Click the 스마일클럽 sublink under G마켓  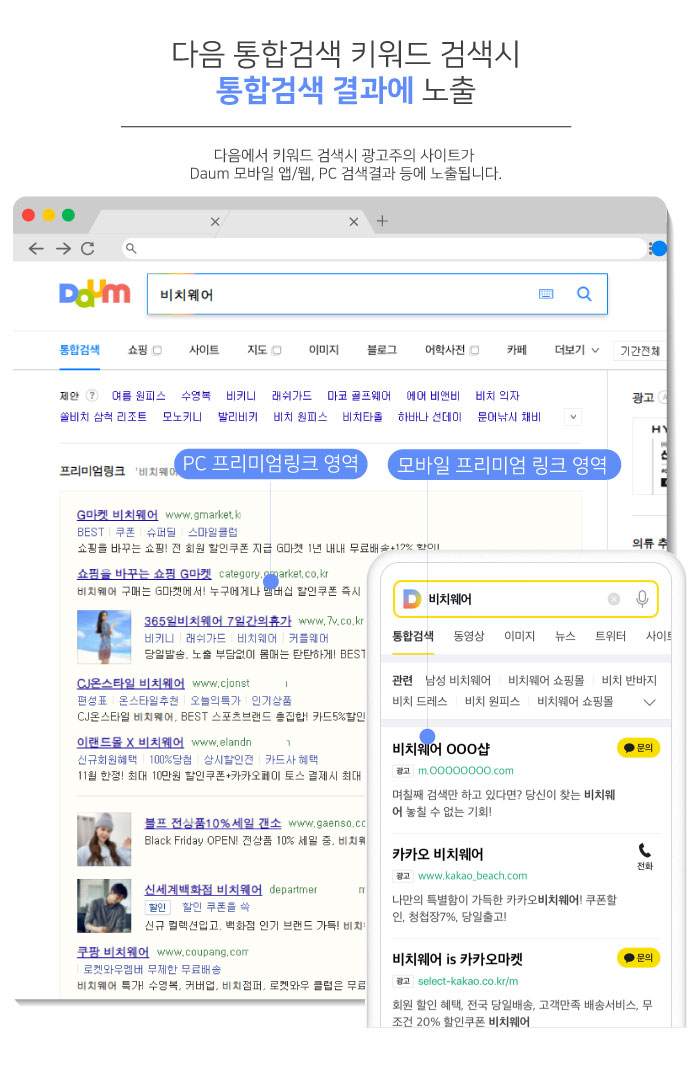pos(213,532)
